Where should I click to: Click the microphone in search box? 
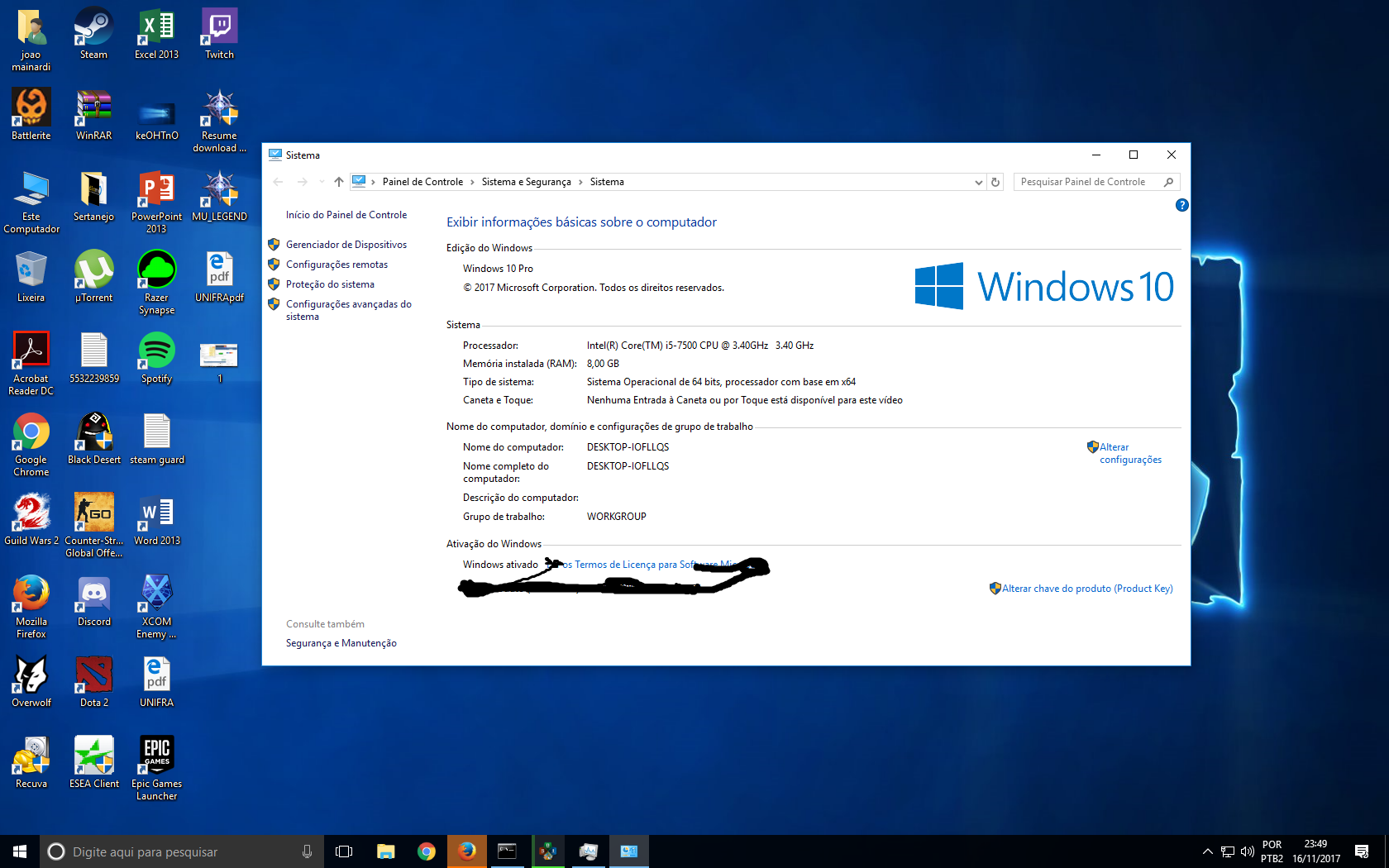[x=307, y=851]
